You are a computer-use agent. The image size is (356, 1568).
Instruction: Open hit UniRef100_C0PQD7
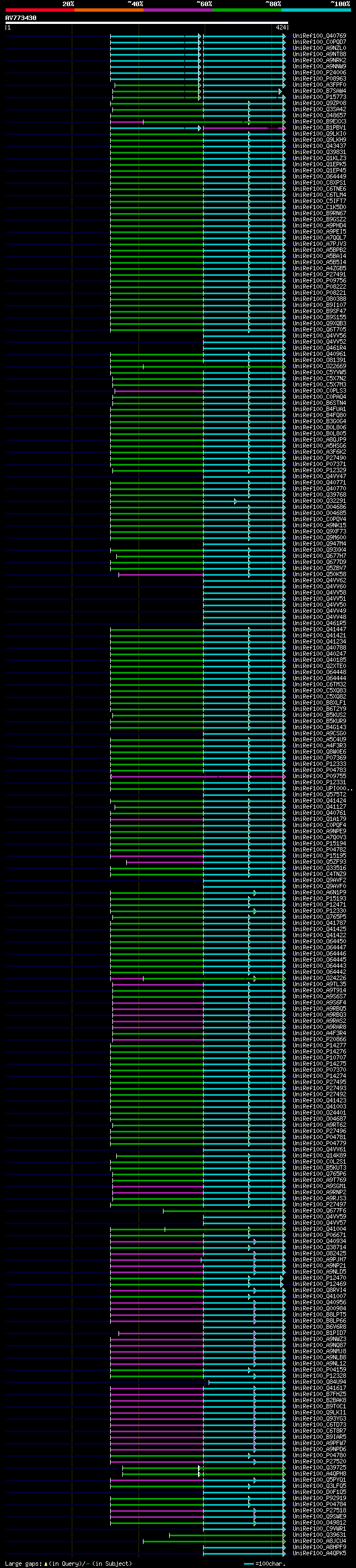click(319, 42)
